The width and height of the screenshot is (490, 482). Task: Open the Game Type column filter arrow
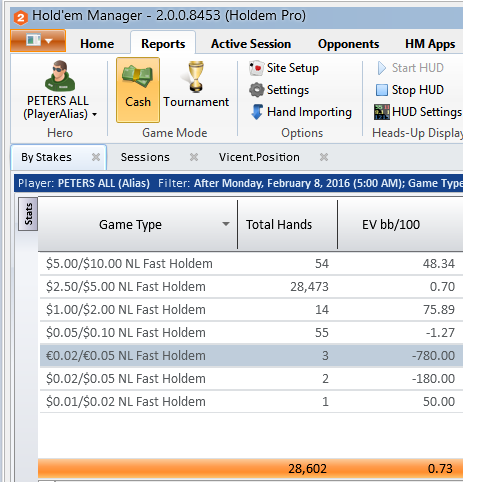226,224
